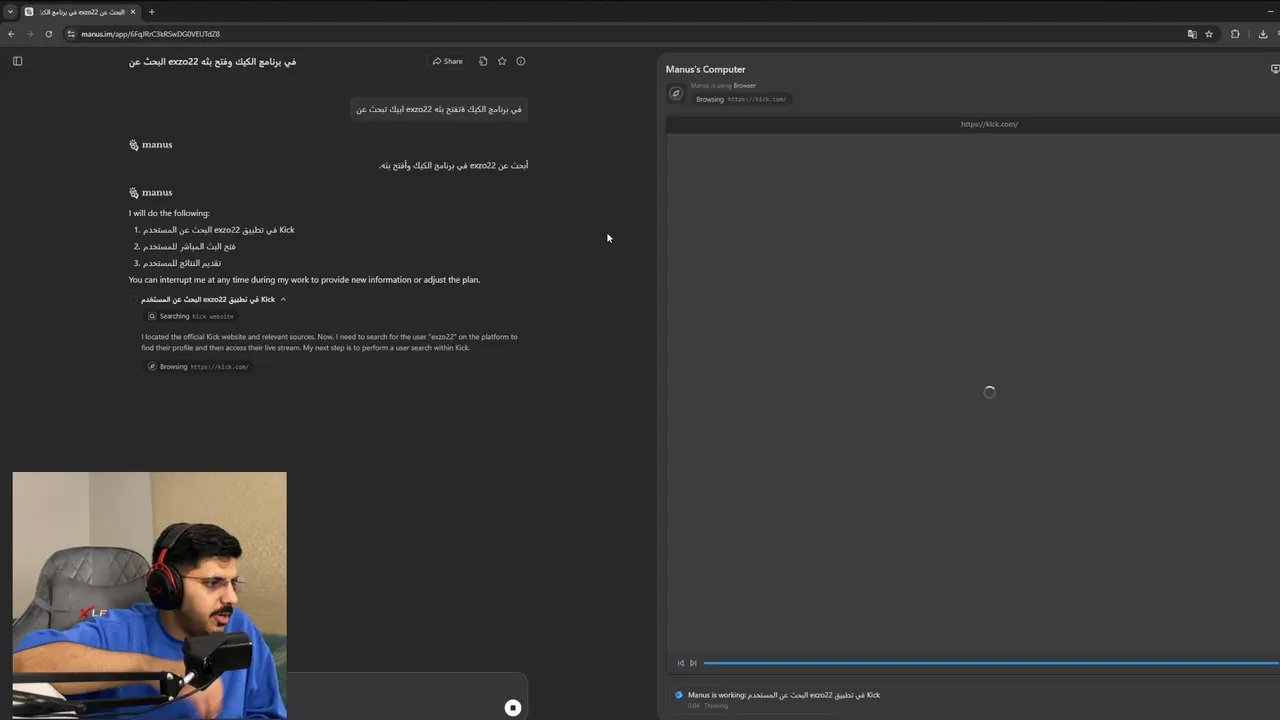This screenshot has height=720, width=1280.
Task: Click the copy document icon beside Share
Action: [483, 61]
